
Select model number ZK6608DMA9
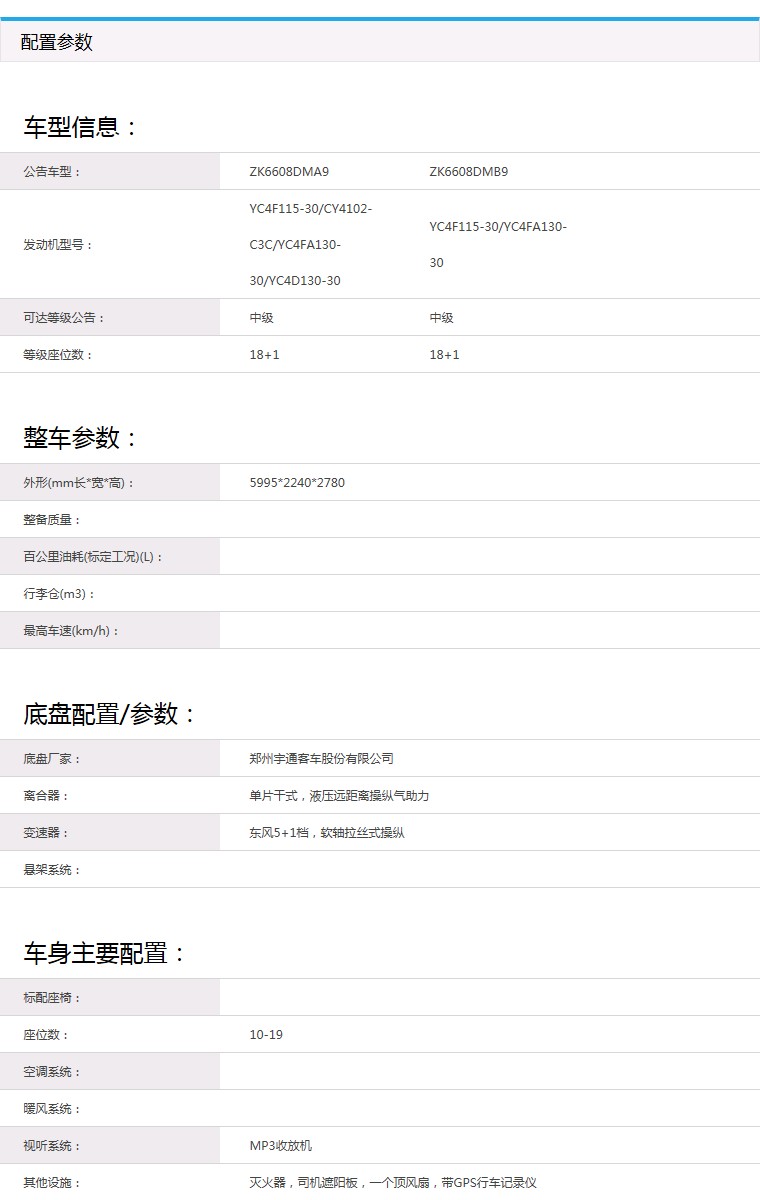[289, 172]
